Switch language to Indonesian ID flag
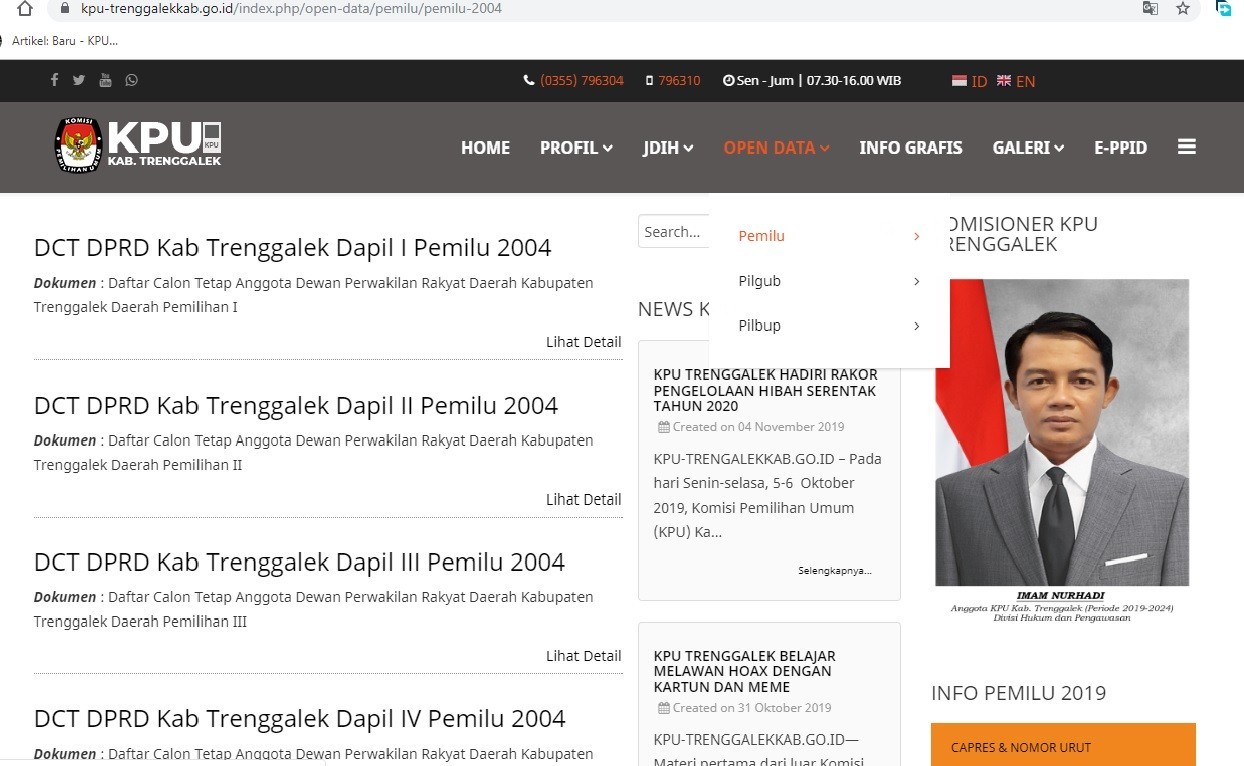The image size is (1244, 766). 968,81
